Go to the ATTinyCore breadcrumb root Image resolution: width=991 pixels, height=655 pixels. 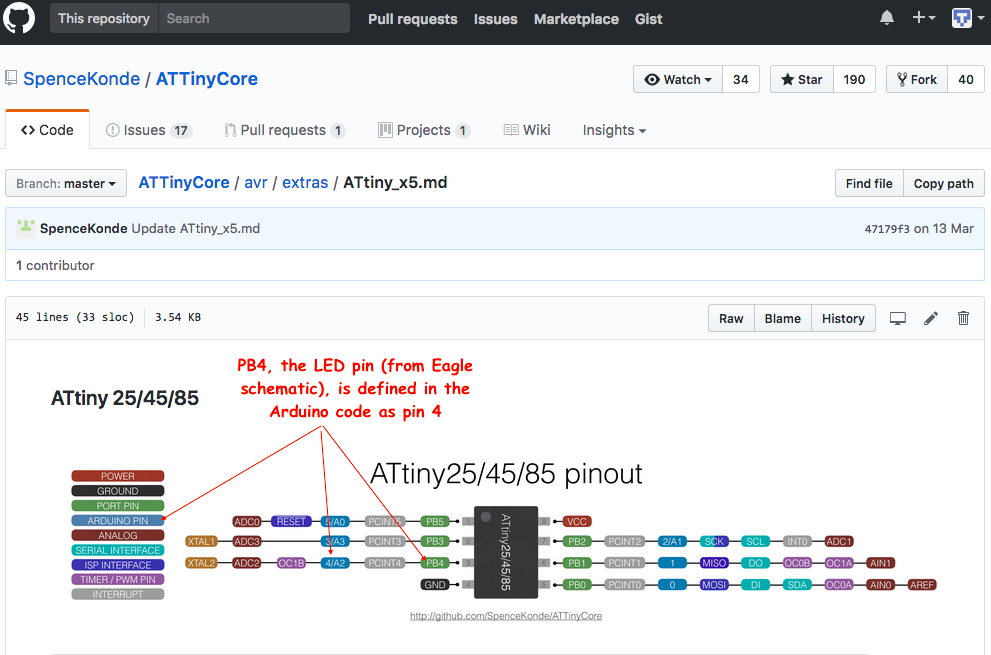click(184, 183)
